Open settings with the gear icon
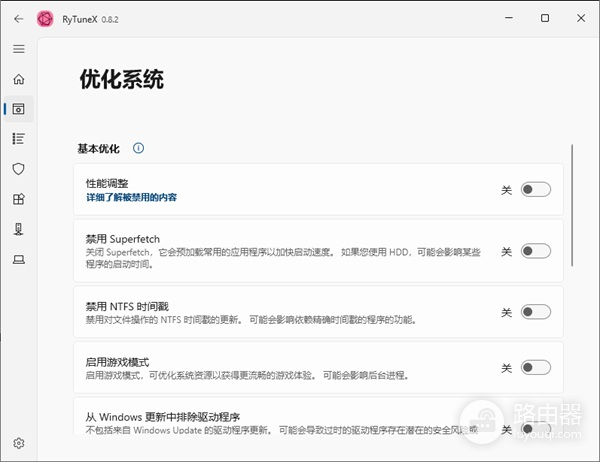This screenshot has height=462, width=600. [19, 443]
